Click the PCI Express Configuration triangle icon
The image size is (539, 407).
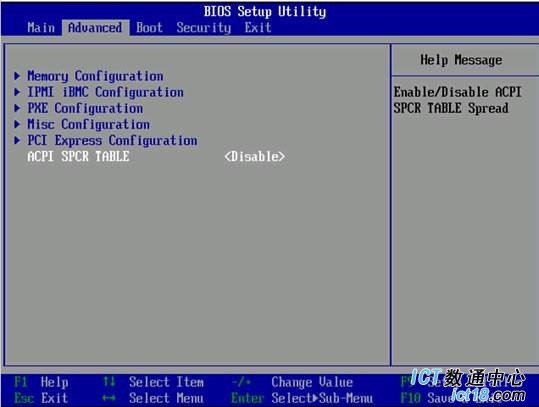[17, 141]
